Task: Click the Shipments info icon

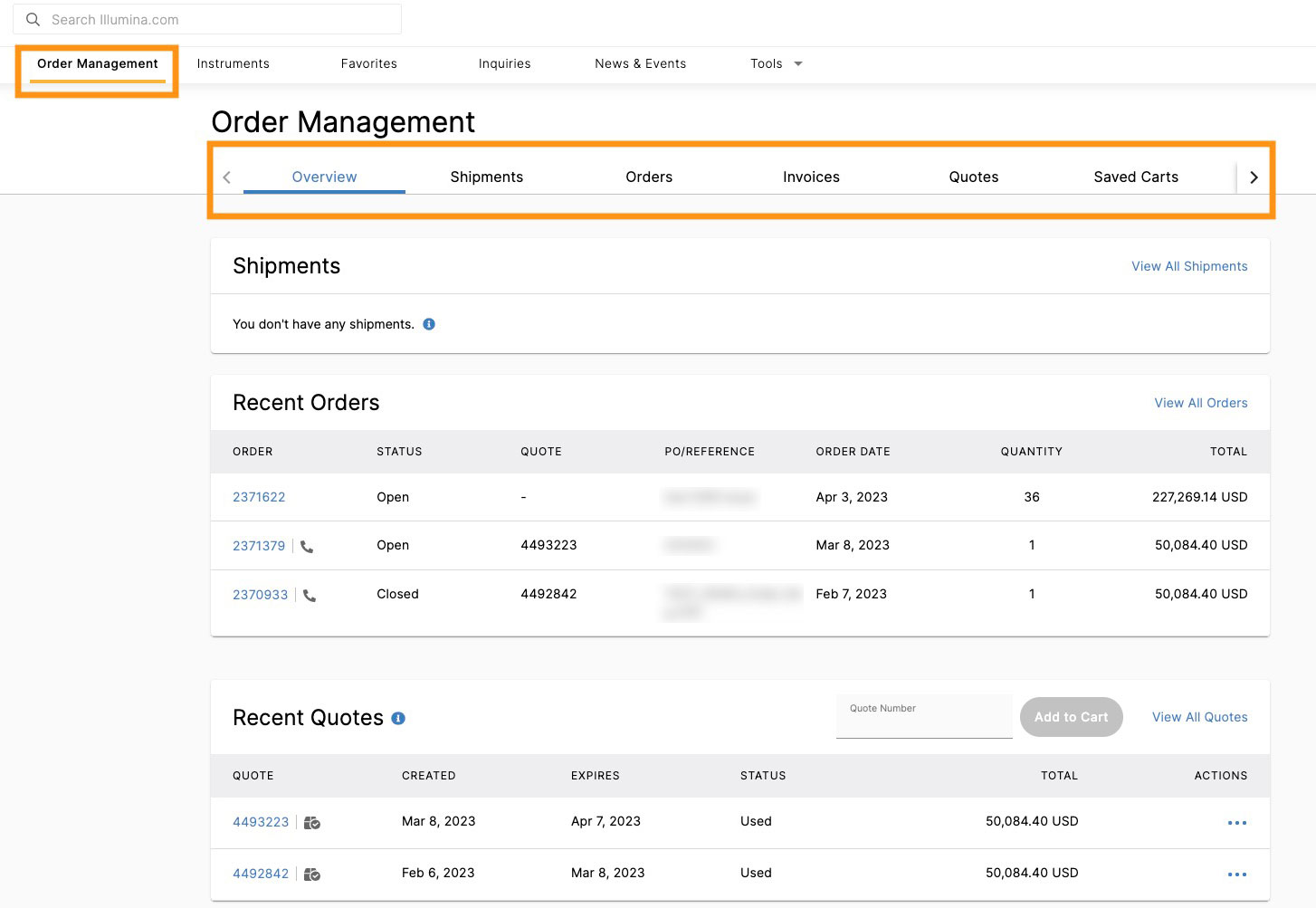Action: 429,324
